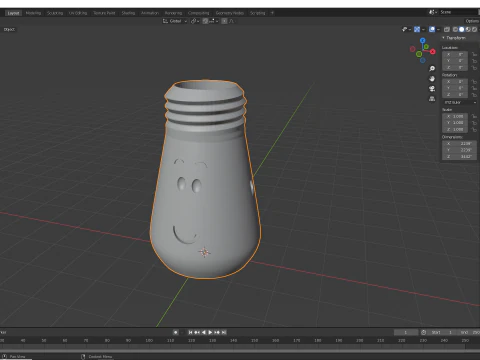Lock the Location X with padlock icon
Screen dimensions: 480x360
tap(474, 54)
